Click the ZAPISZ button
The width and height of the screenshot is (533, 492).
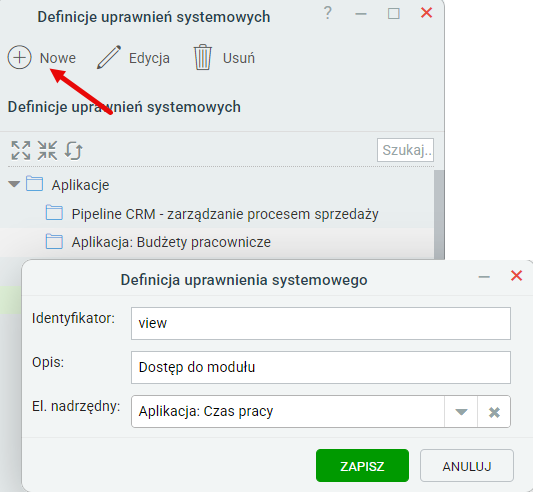point(362,465)
